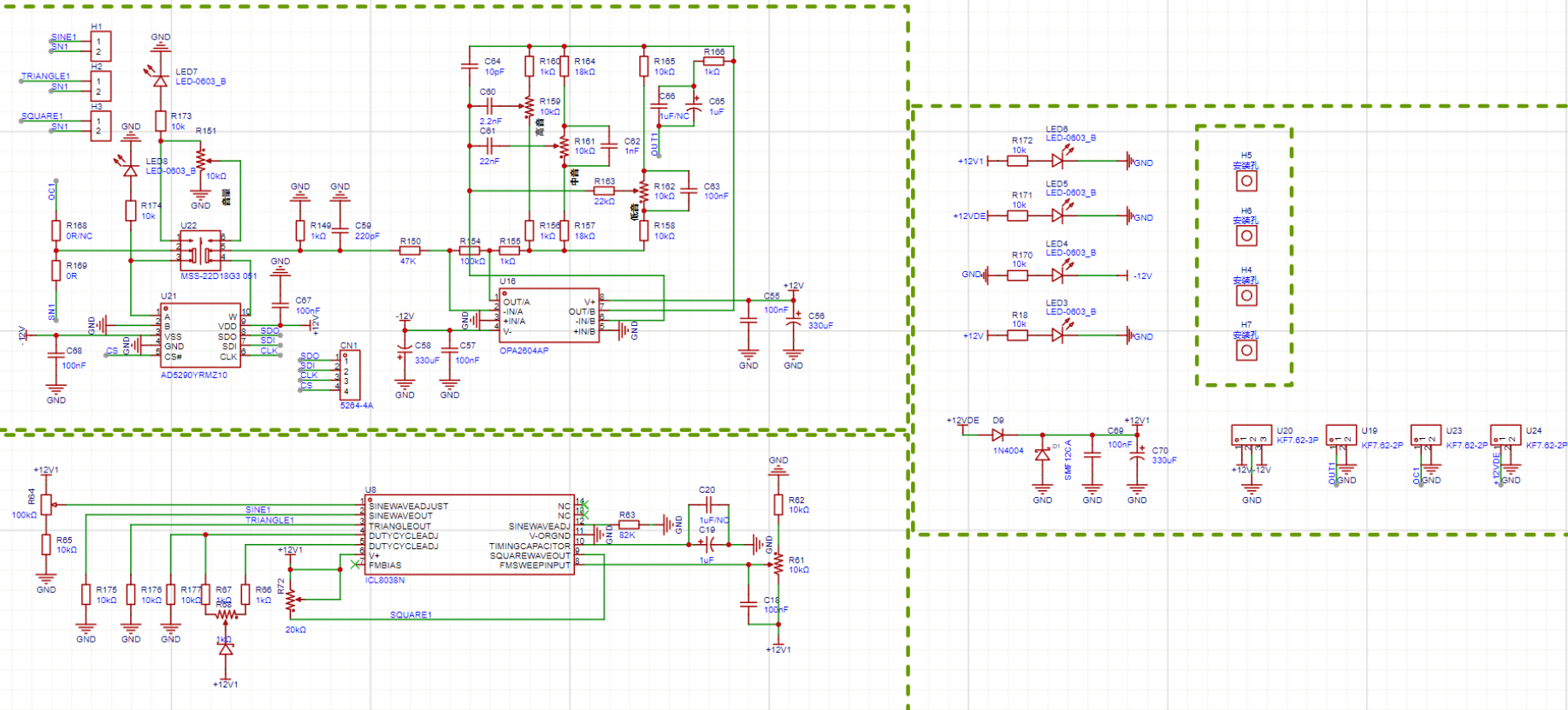Viewport: 1568px width, 710px height.
Task: Select terminal block U24
Action: coord(1506,435)
